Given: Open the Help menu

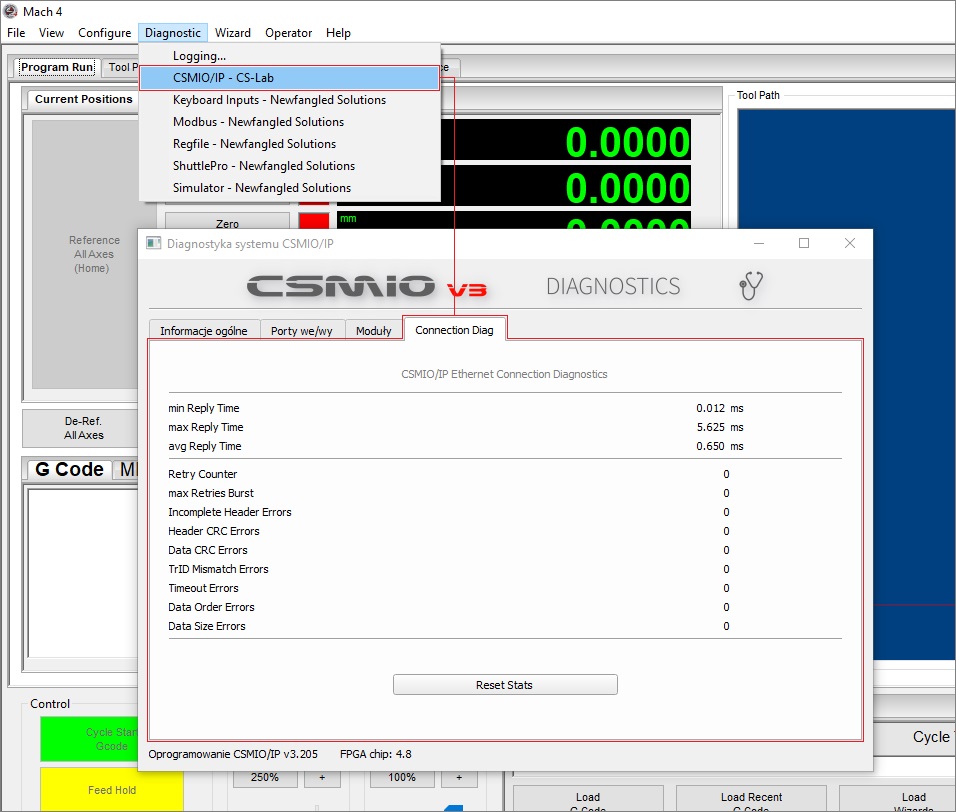Looking at the screenshot, I should [338, 33].
